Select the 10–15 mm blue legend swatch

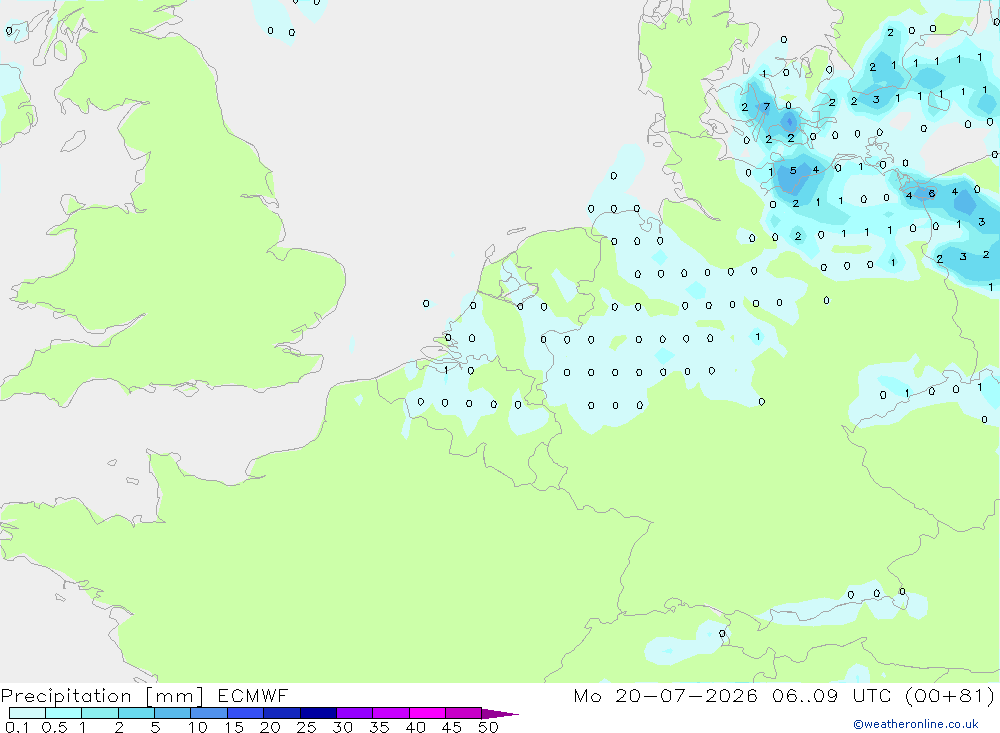pos(209,713)
